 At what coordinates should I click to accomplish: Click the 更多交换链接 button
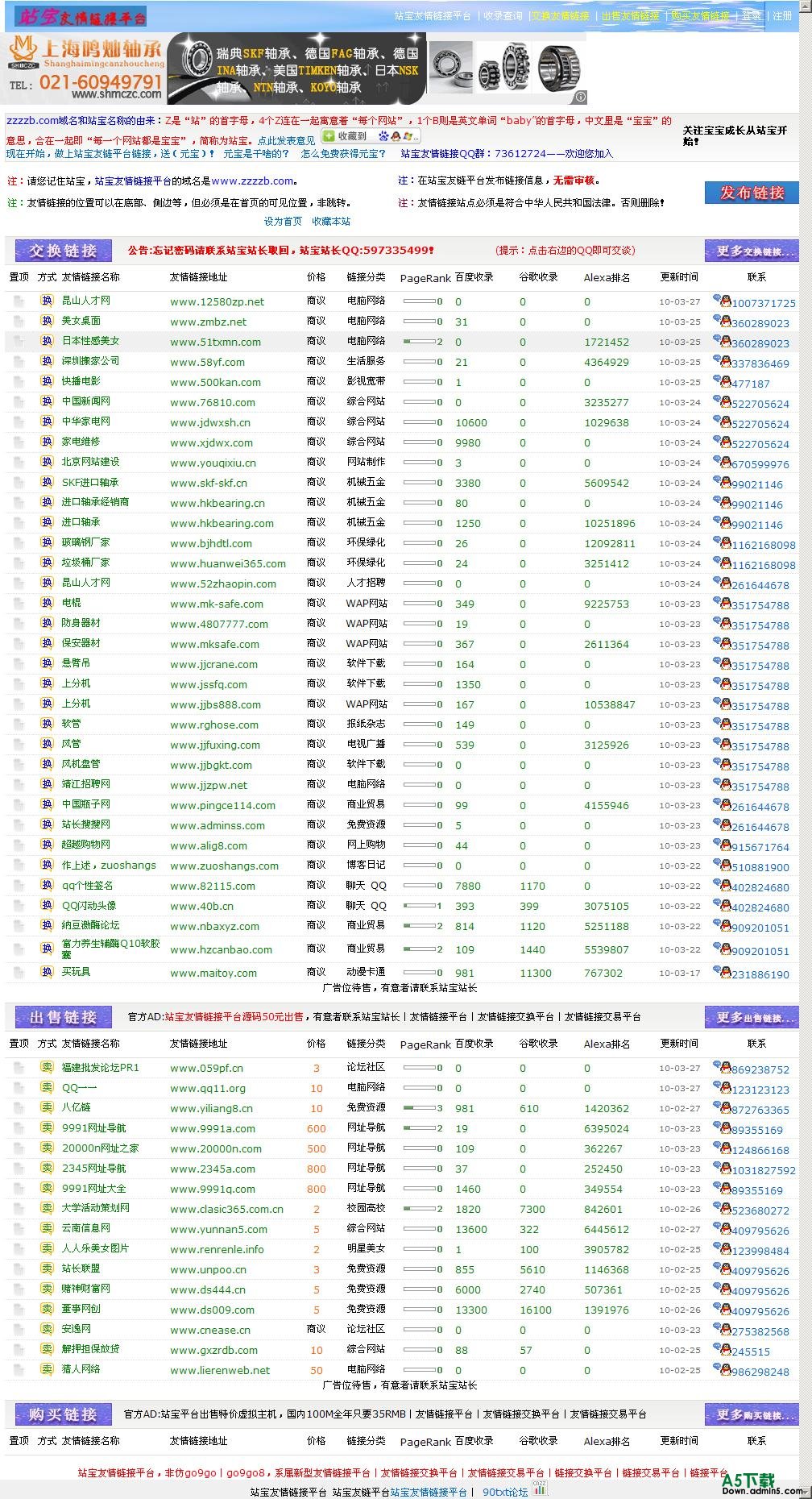pos(752,251)
